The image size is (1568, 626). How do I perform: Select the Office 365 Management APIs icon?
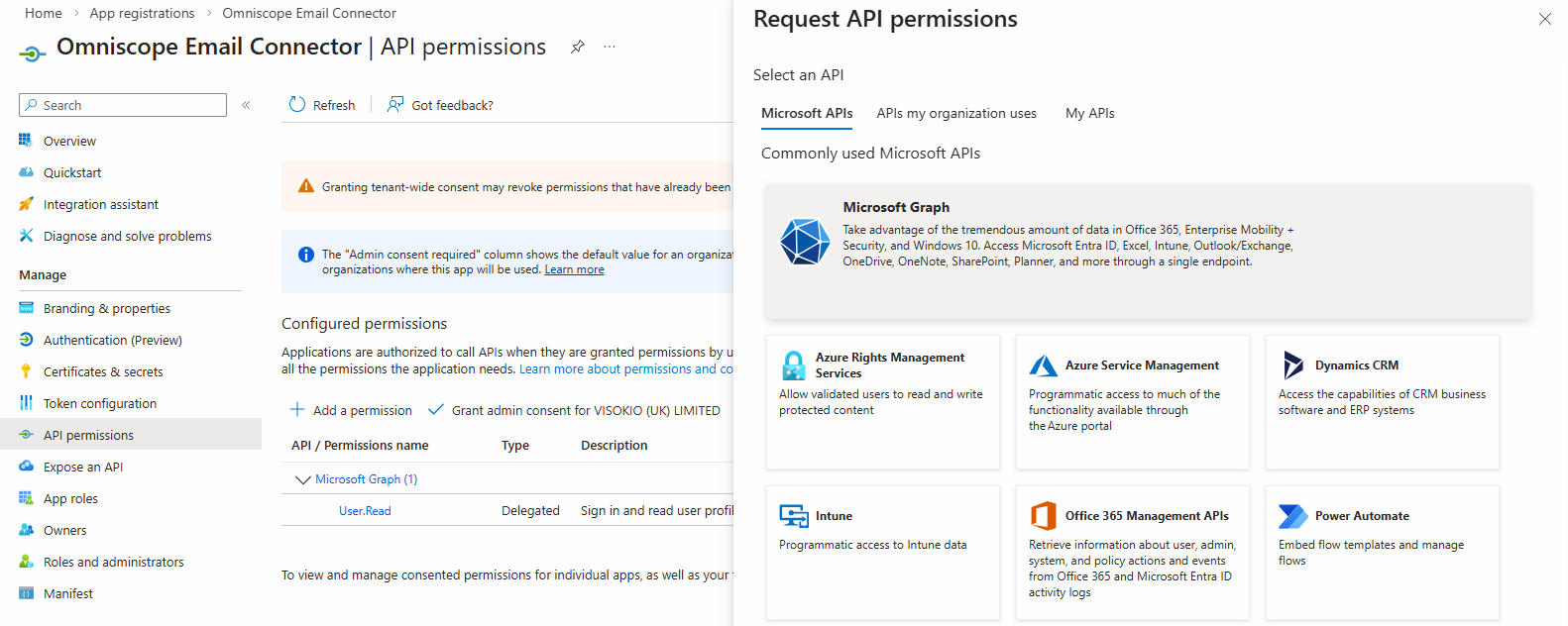[x=1043, y=516]
